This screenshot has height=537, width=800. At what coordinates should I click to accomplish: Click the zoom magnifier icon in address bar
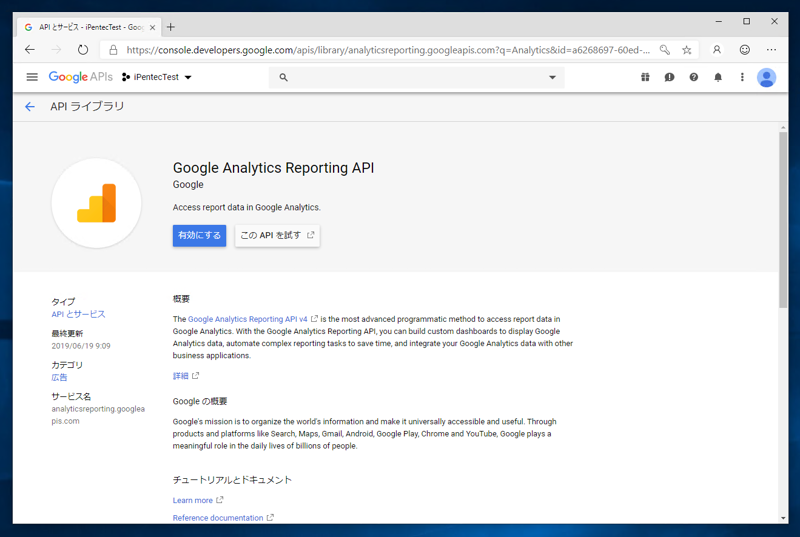(664, 50)
